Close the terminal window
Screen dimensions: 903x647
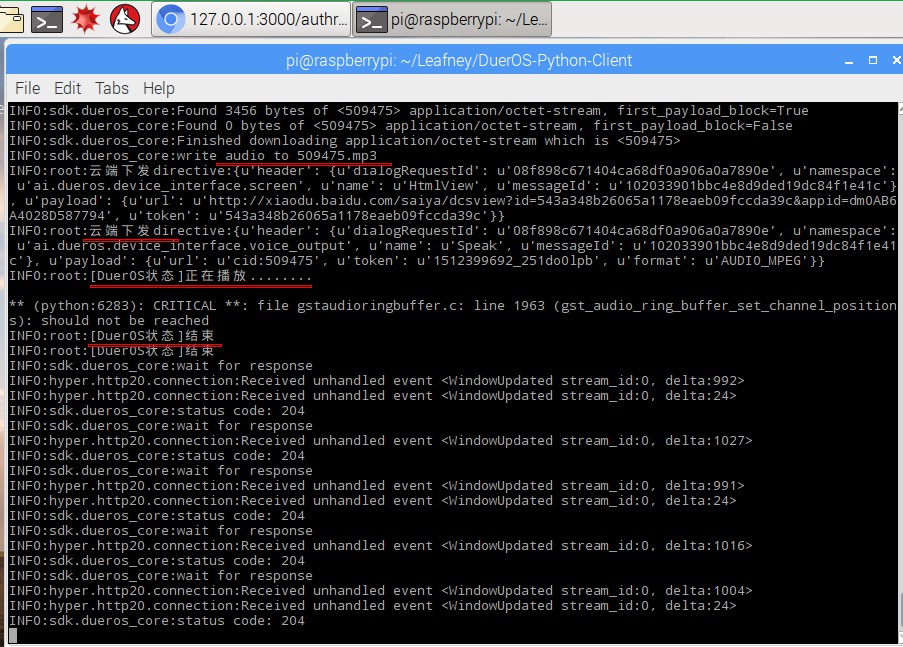[897, 60]
